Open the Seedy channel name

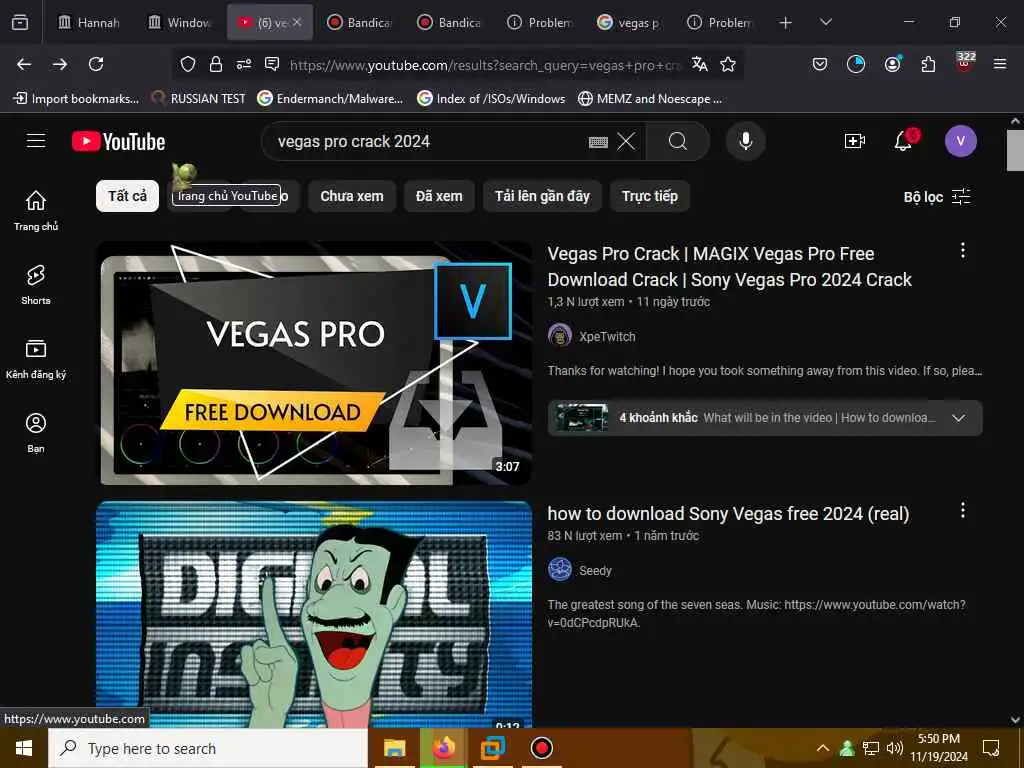(595, 570)
